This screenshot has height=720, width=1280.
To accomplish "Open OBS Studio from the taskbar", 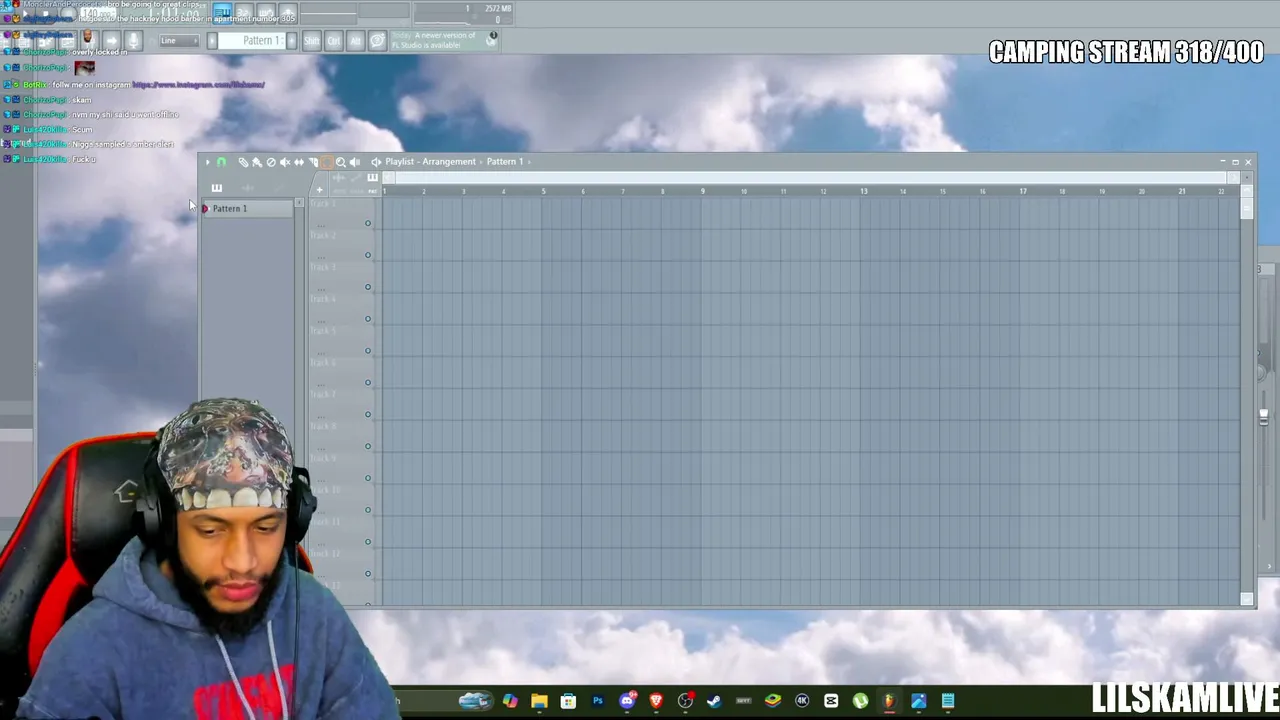I will pos(685,701).
